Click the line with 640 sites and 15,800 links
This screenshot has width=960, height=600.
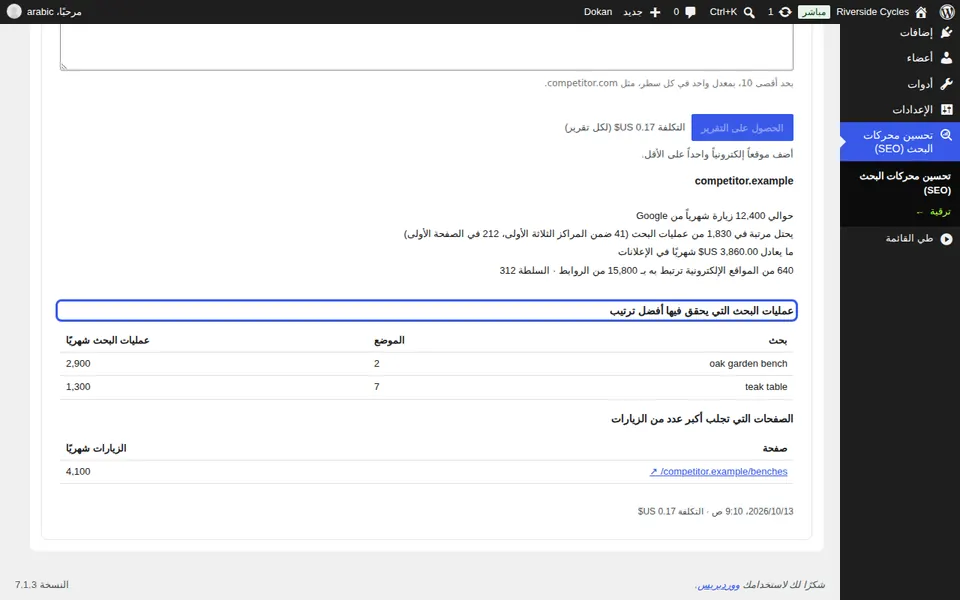[x=647, y=270]
